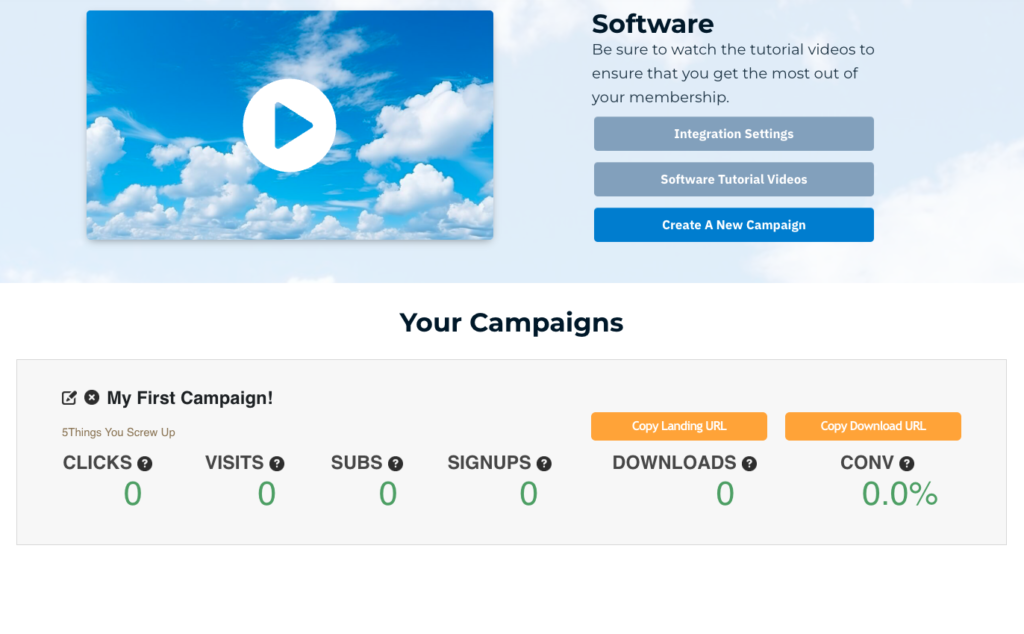Open help icon next to CLICKS

coord(145,464)
